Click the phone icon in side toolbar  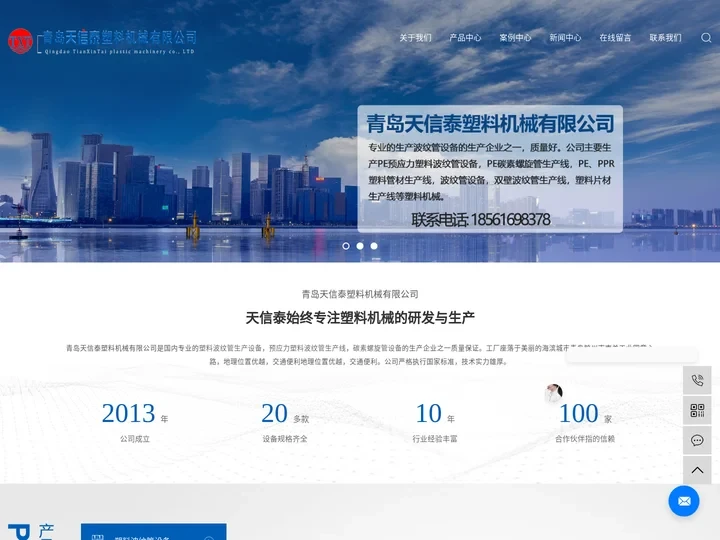point(697,380)
